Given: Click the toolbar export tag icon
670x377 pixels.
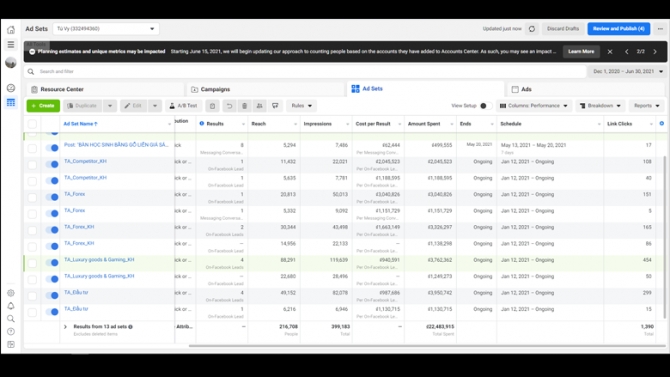Looking at the screenshot, I should click(275, 106).
